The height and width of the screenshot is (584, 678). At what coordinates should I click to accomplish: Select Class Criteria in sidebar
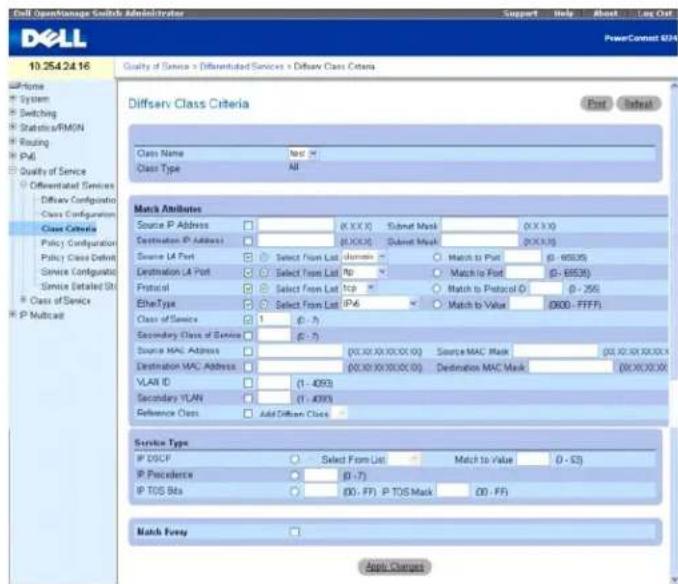[x=69, y=228]
